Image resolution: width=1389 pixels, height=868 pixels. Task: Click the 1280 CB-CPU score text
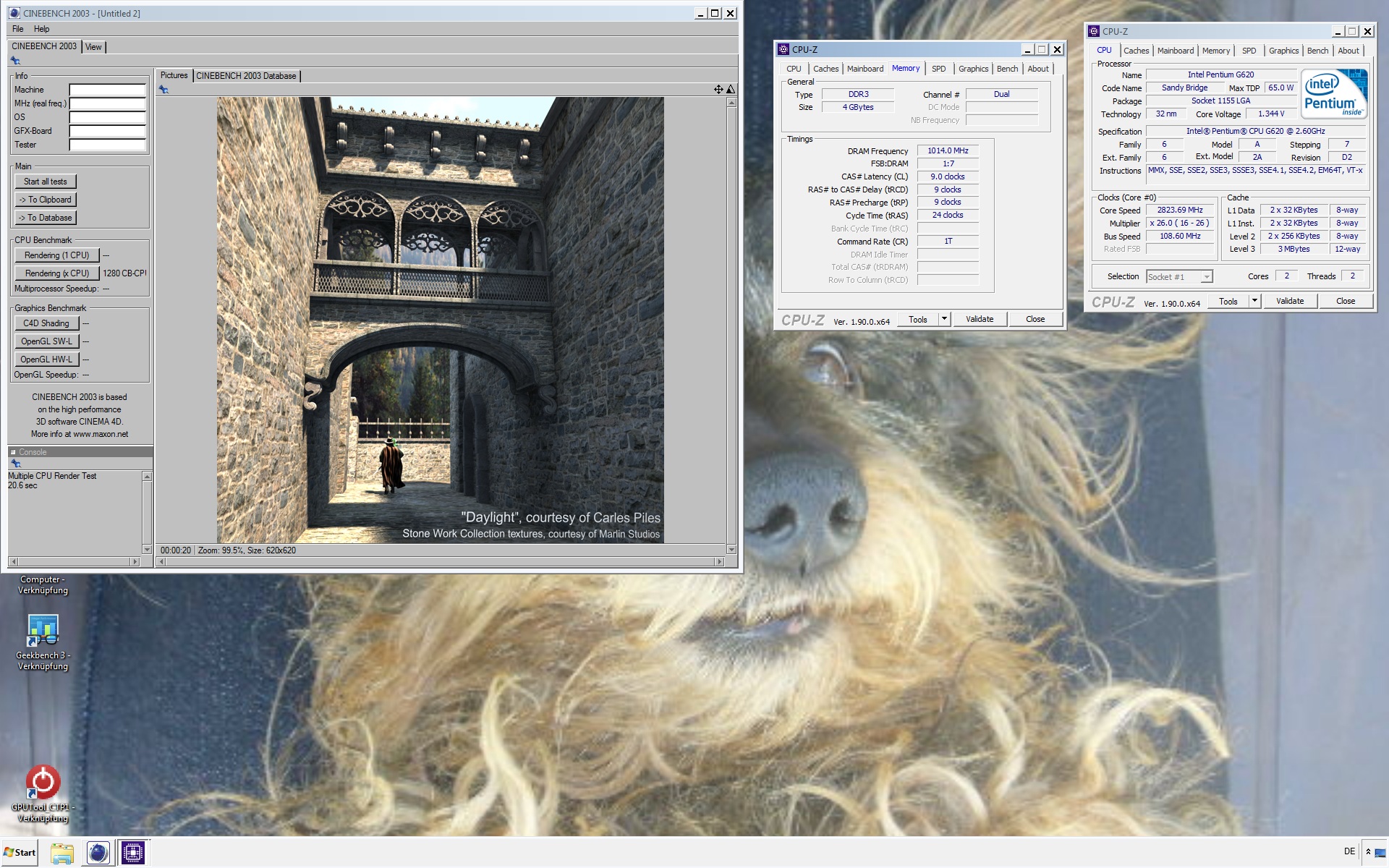coord(124,273)
